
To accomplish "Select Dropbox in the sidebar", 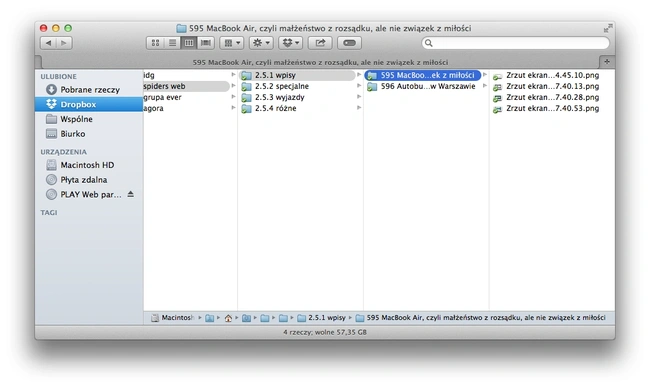I will [89, 104].
